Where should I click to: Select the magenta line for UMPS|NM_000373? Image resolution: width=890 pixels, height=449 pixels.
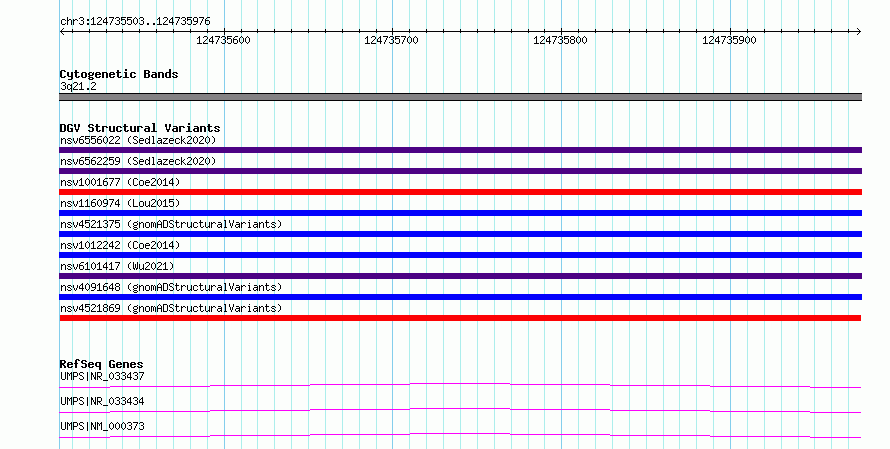tap(460, 435)
